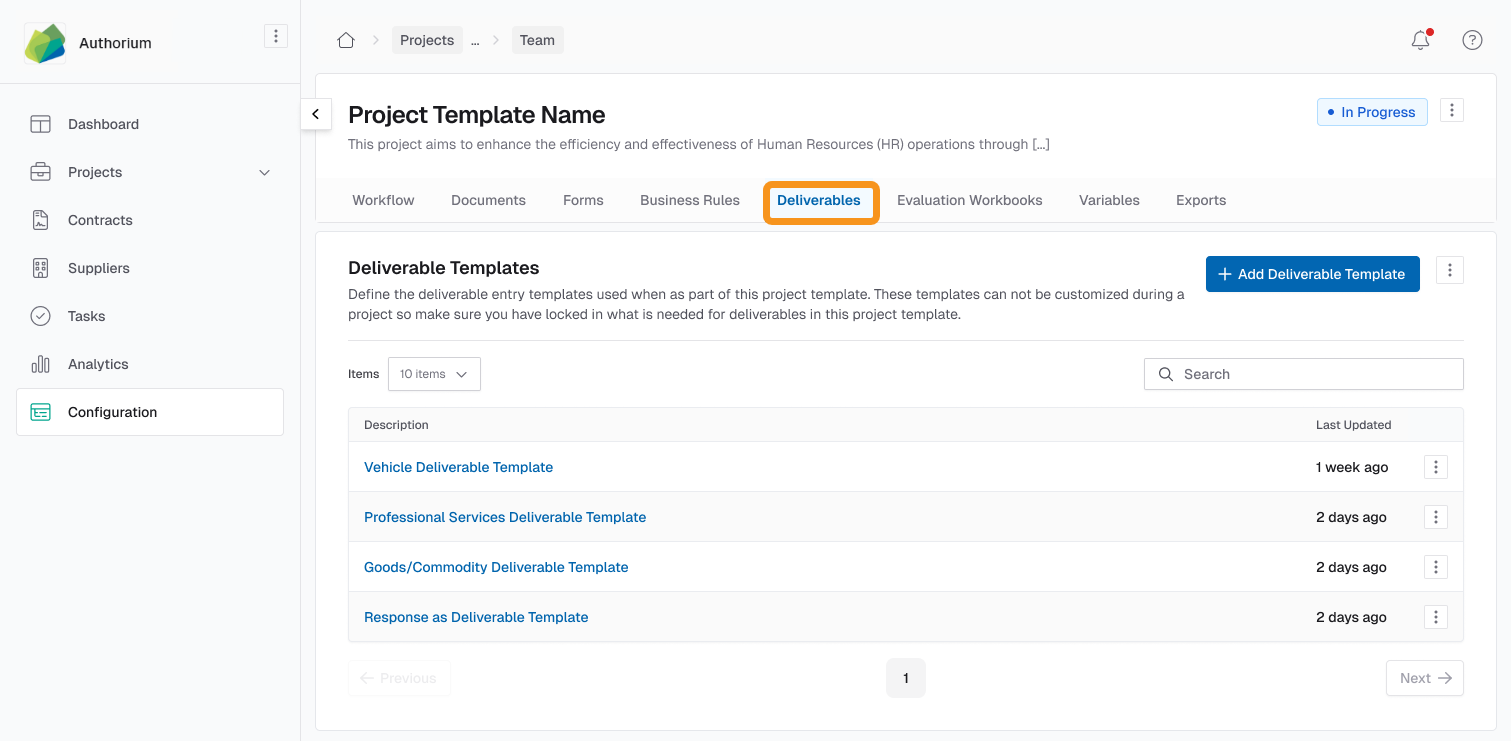Screen dimensions: 1511x741
Task: Click the In Progress status pill
Action: (x=1371, y=112)
